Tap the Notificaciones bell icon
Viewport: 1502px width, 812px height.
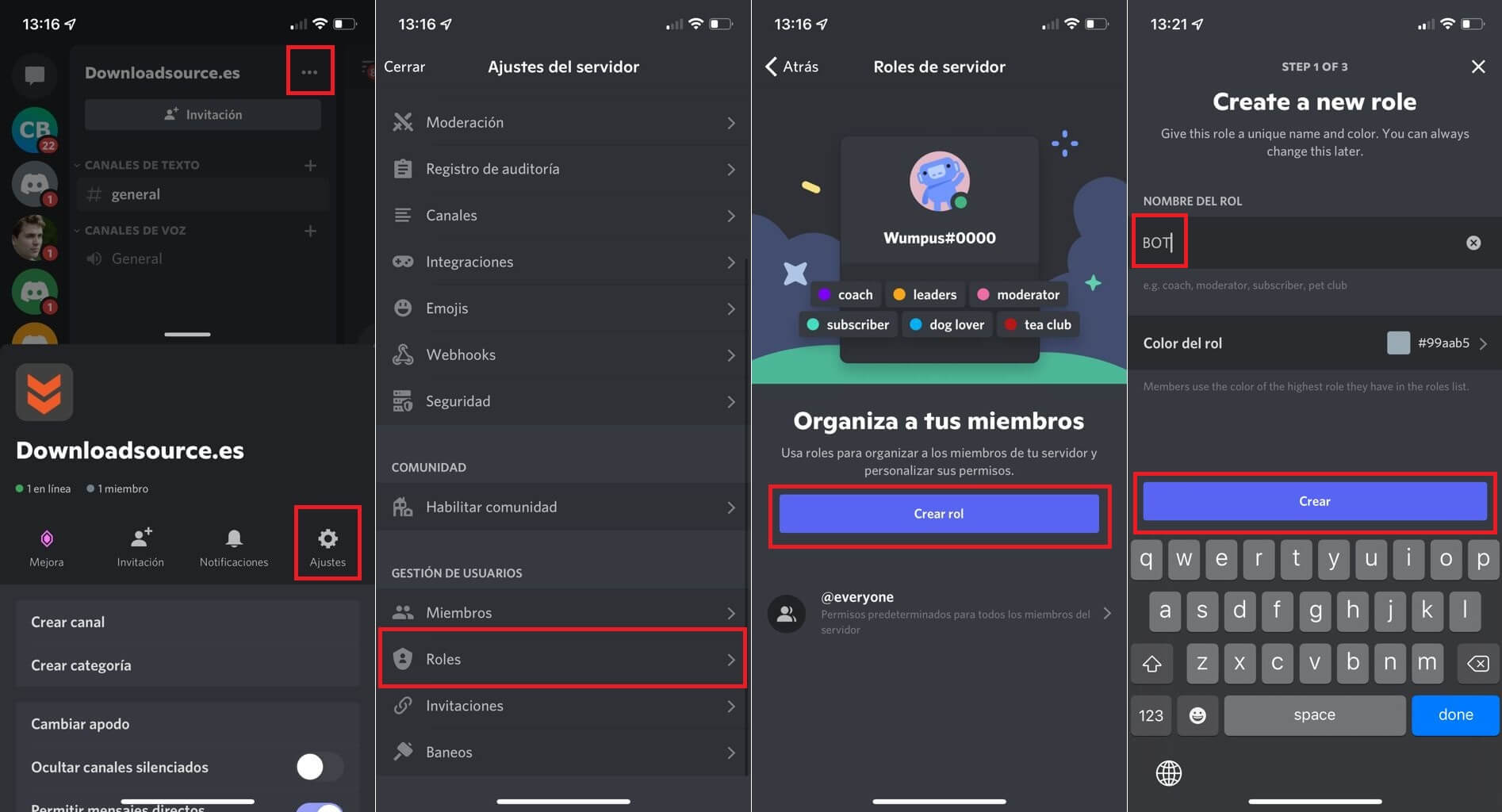[x=234, y=539]
